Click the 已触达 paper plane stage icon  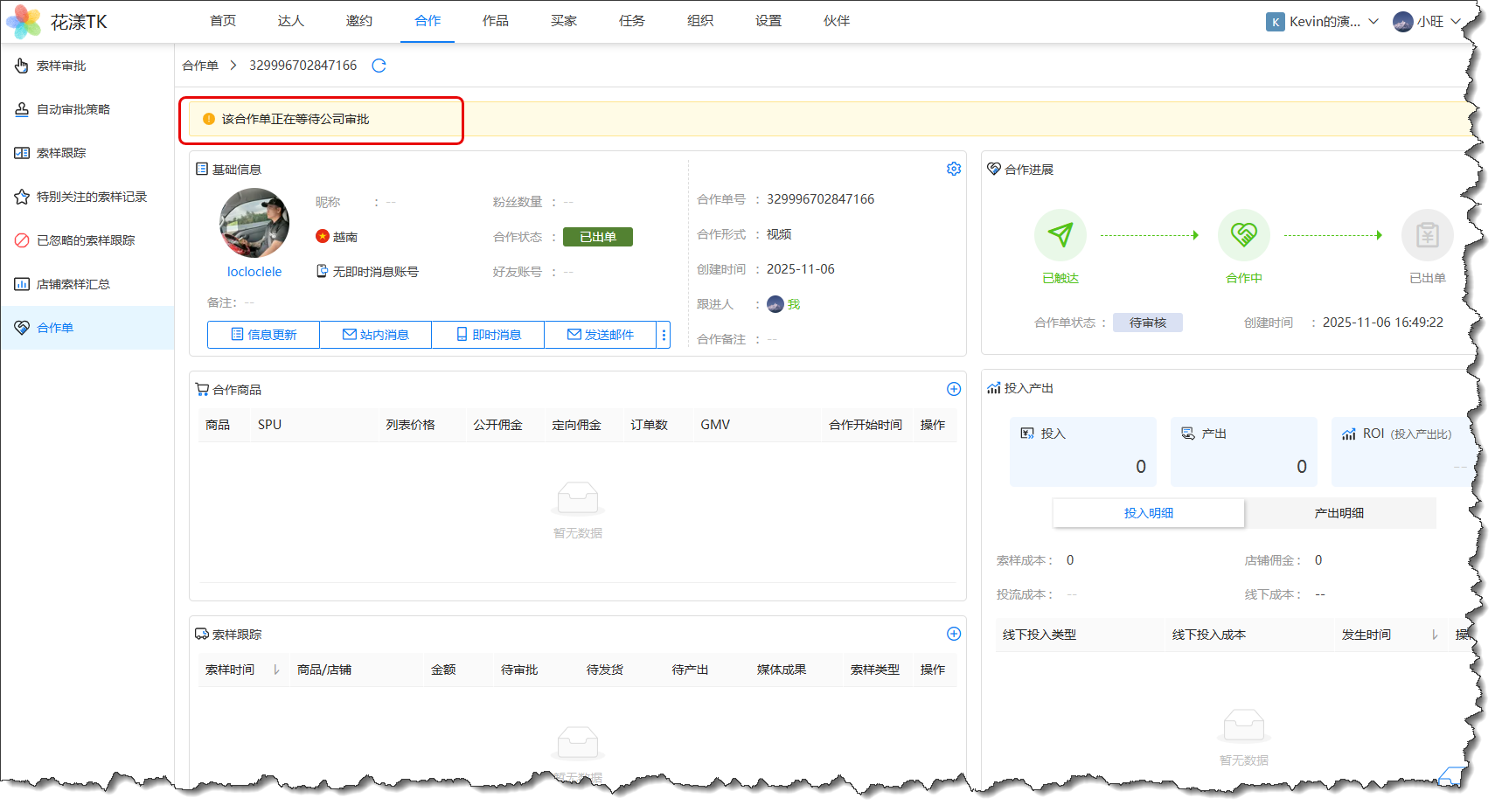point(1060,235)
